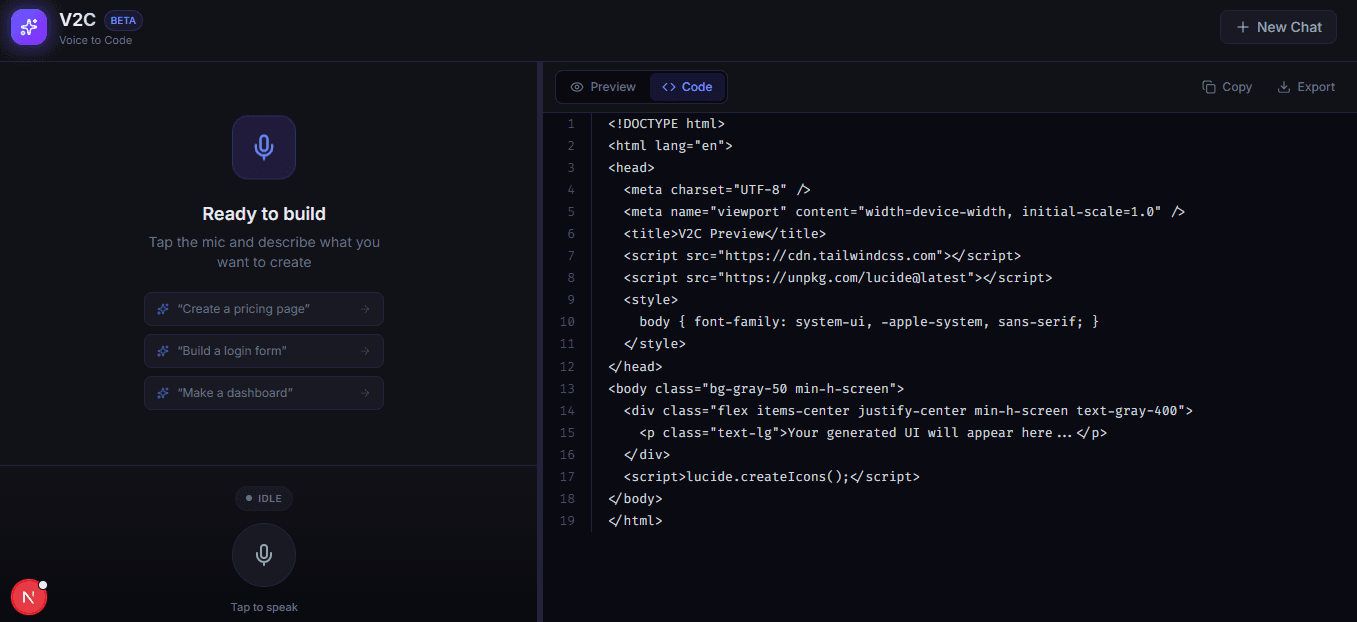
Task: Select the Code tab
Action: [687, 87]
